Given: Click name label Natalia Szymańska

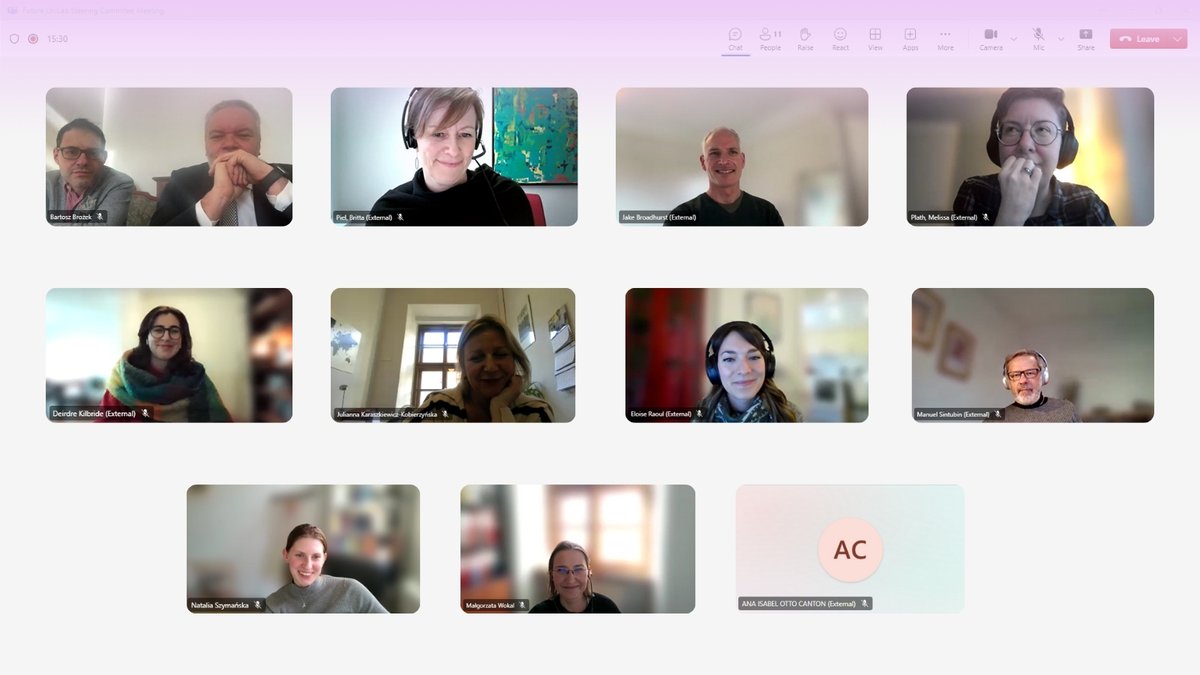Looking at the screenshot, I should [x=220, y=605].
